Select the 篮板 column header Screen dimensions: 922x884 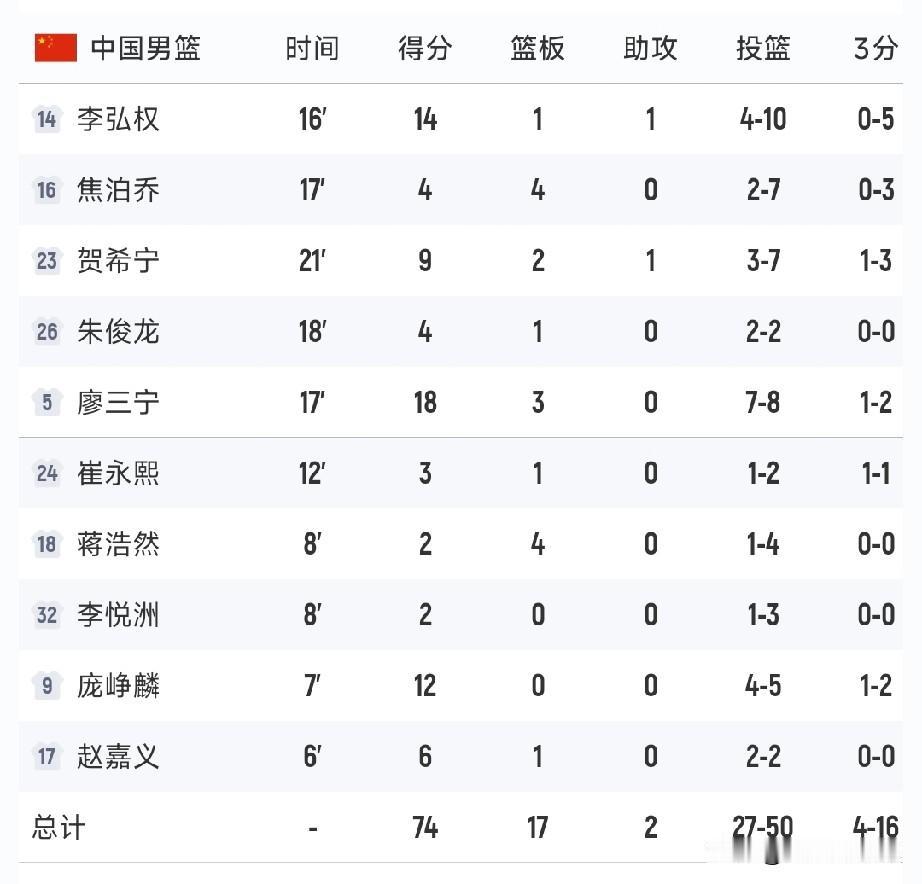pos(537,48)
